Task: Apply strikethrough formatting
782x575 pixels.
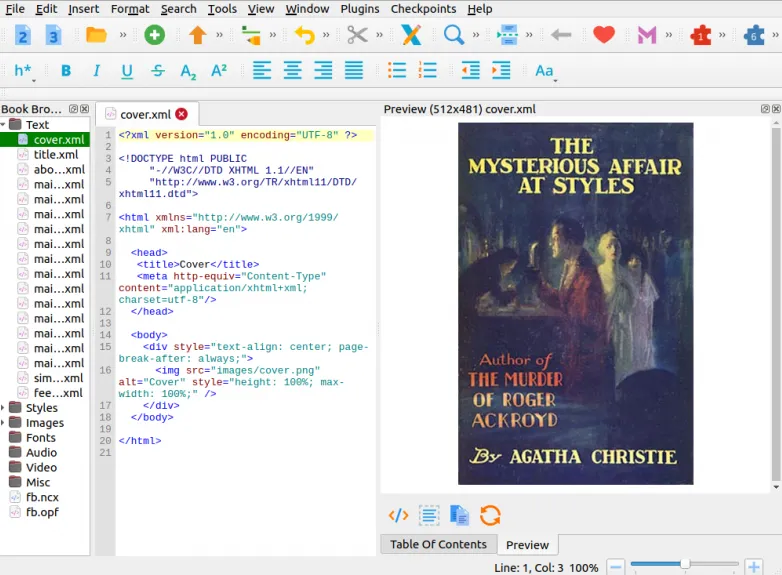Action: (158, 71)
